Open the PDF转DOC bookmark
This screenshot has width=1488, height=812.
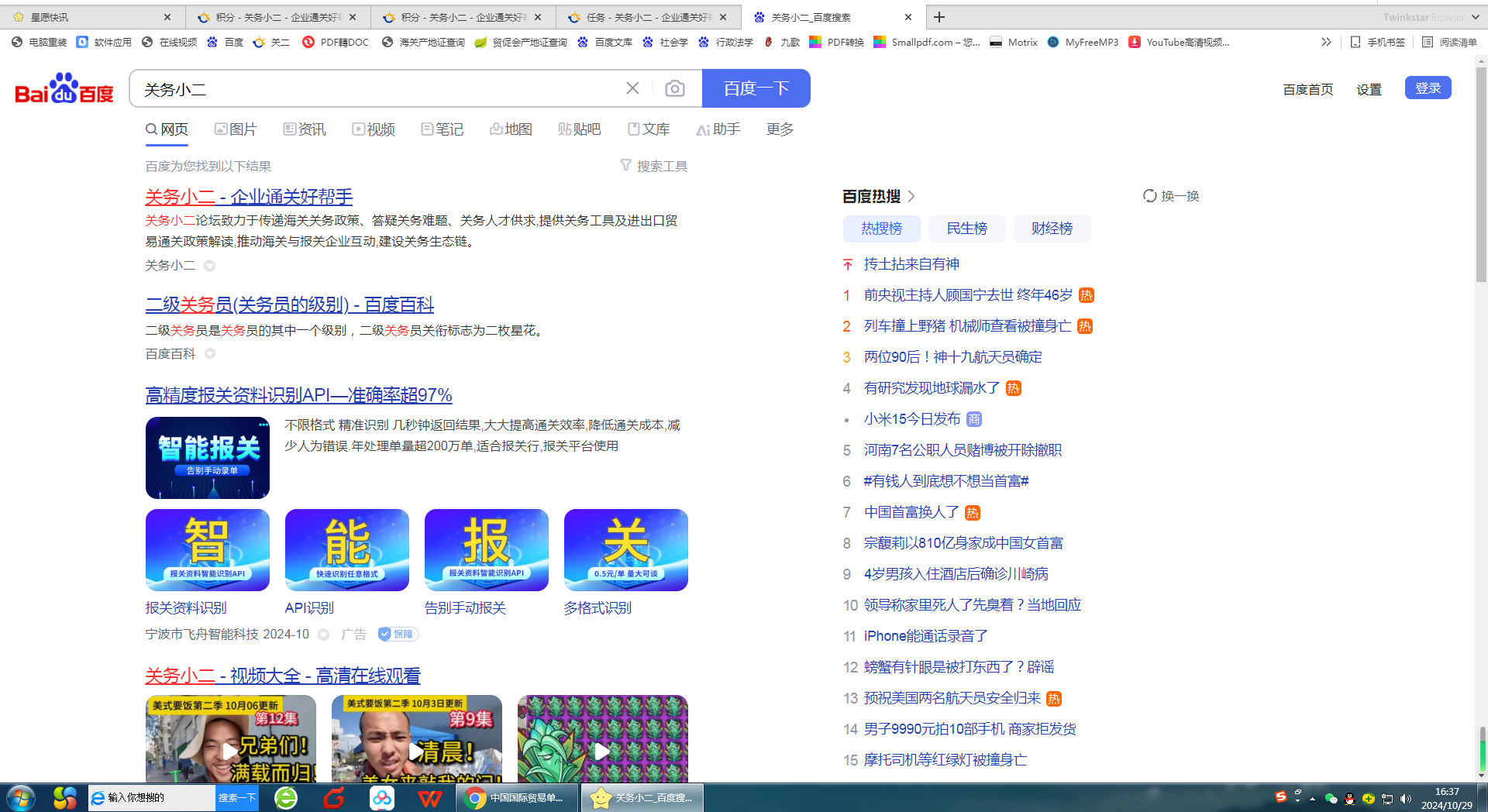(x=336, y=42)
